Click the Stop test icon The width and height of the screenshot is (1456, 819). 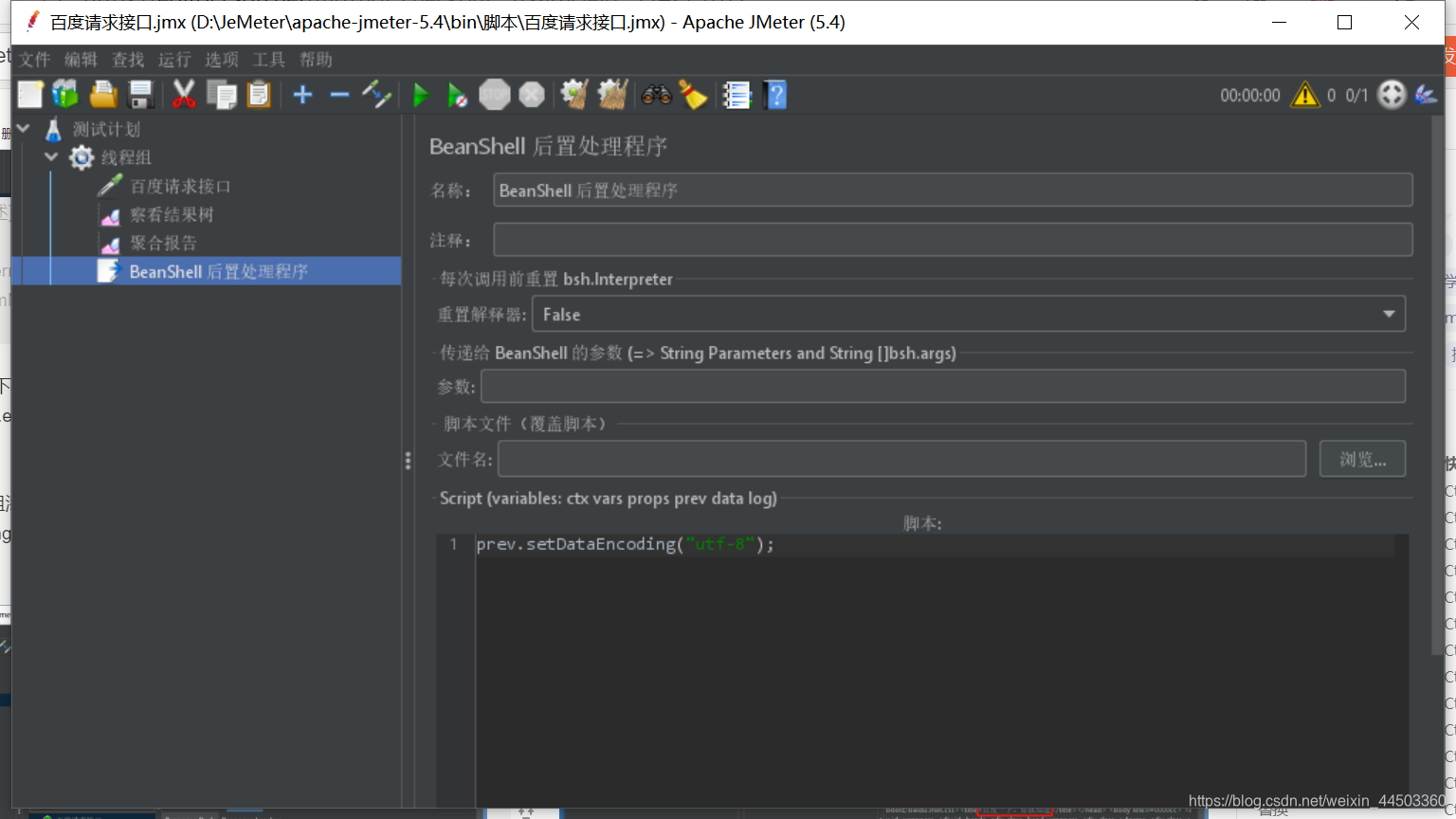tap(495, 95)
